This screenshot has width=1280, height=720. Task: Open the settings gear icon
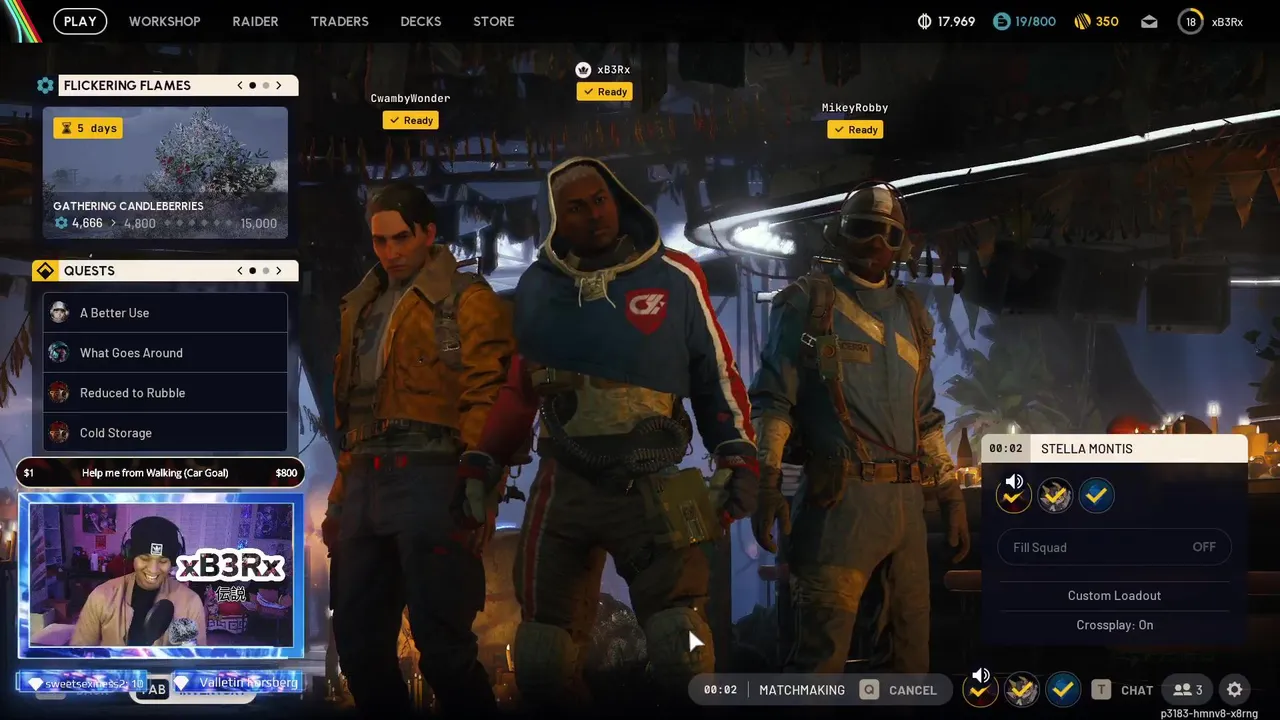click(x=1235, y=690)
